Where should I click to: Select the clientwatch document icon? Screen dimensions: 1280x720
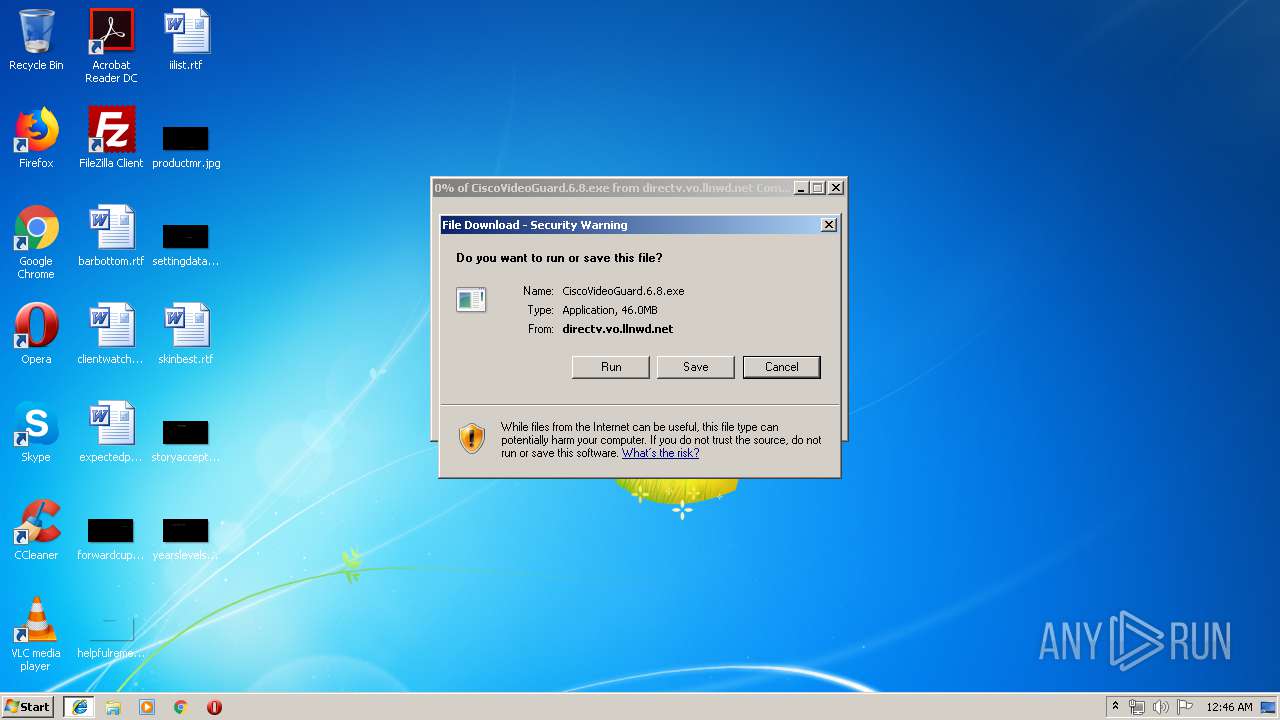[111, 334]
